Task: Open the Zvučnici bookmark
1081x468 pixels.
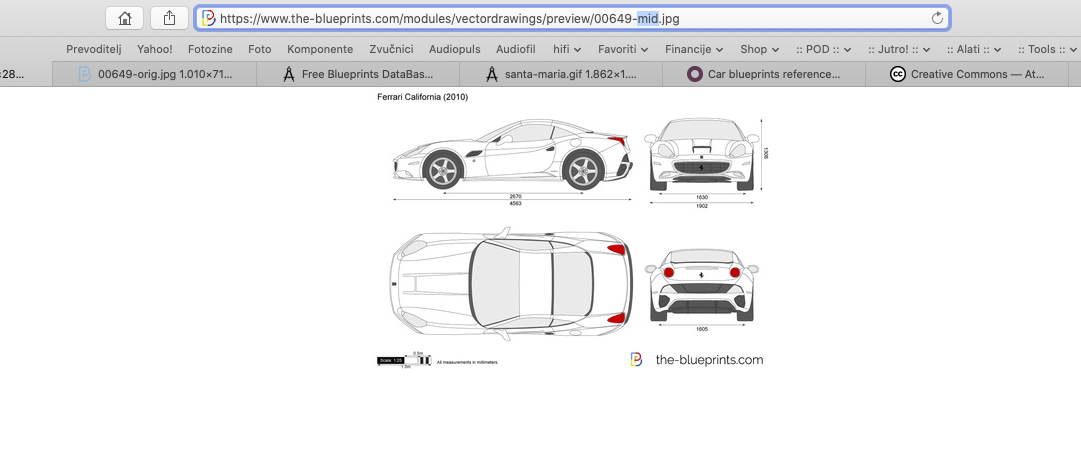Action: point(391,50)
